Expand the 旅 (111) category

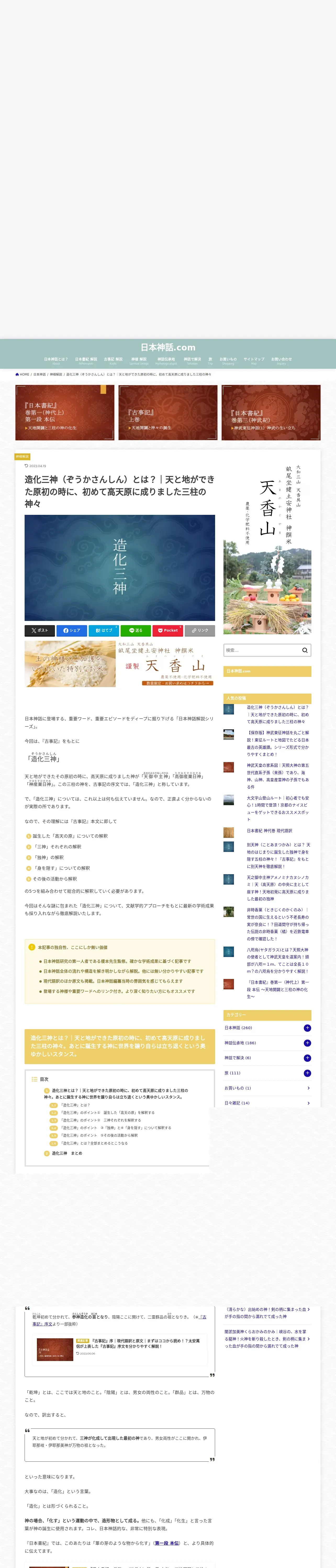307,1073
